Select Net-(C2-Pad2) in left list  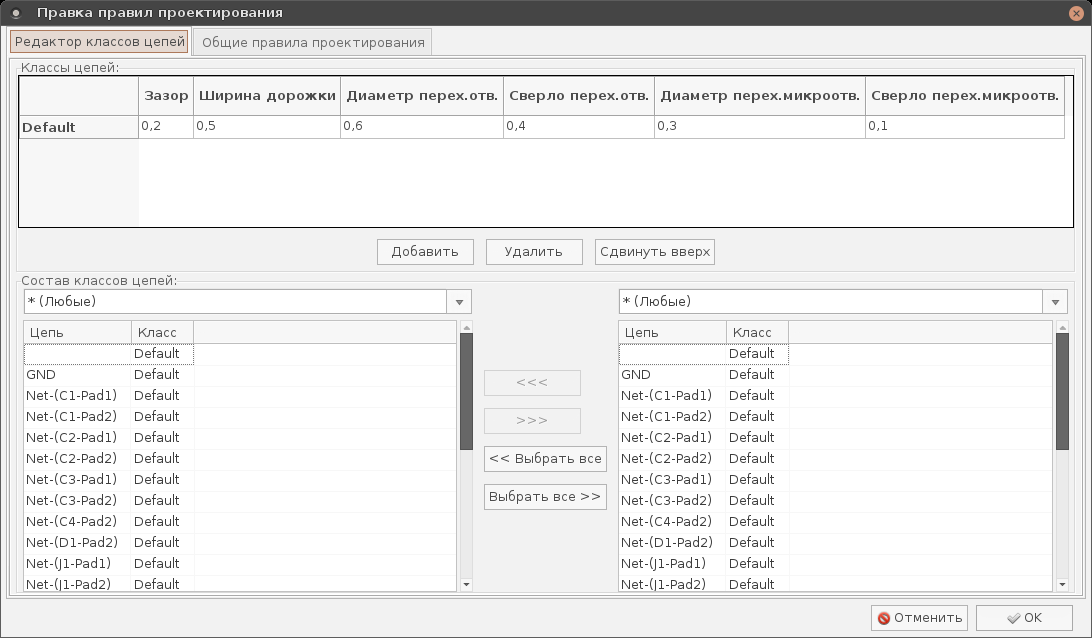click(240, 458)
